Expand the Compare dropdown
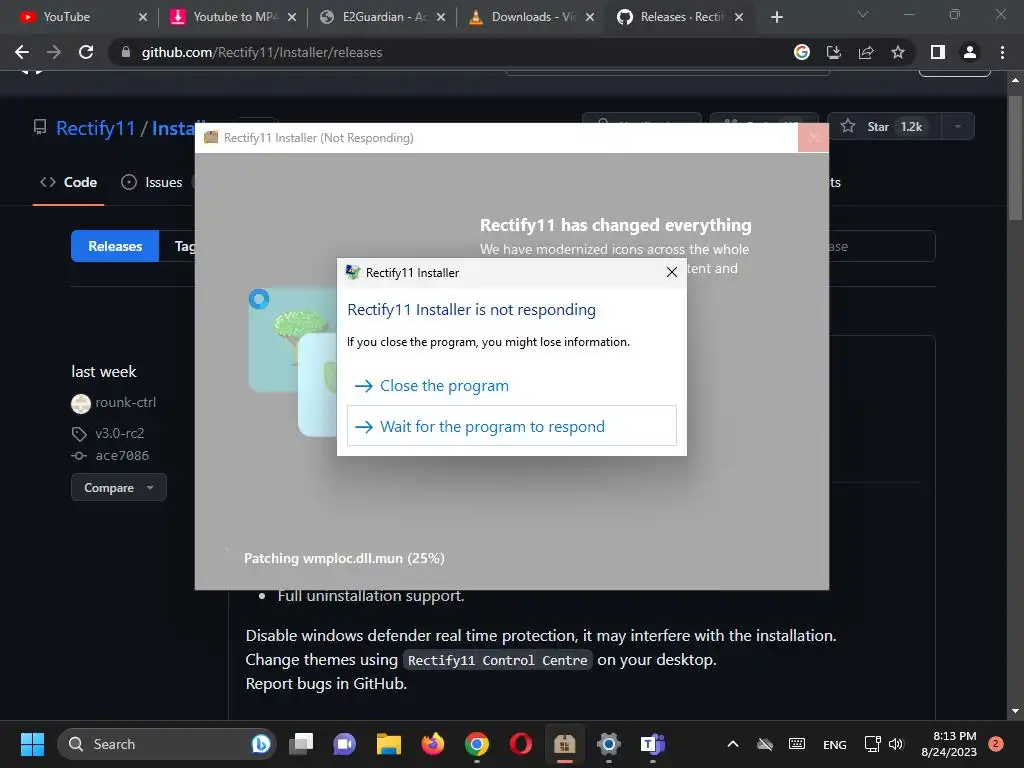This screenshot has height=768, width=1024. point(119,487)
